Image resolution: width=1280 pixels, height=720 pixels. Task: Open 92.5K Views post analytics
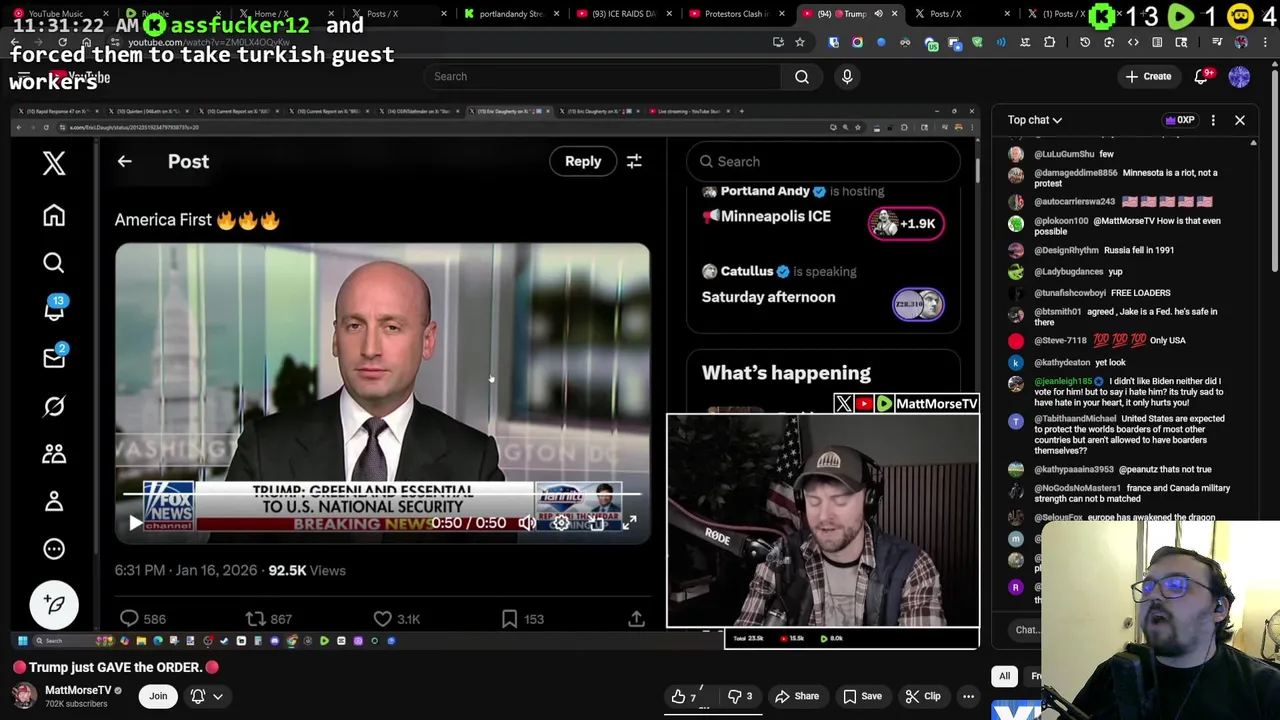pyautogui.click(x=306, y=570)
